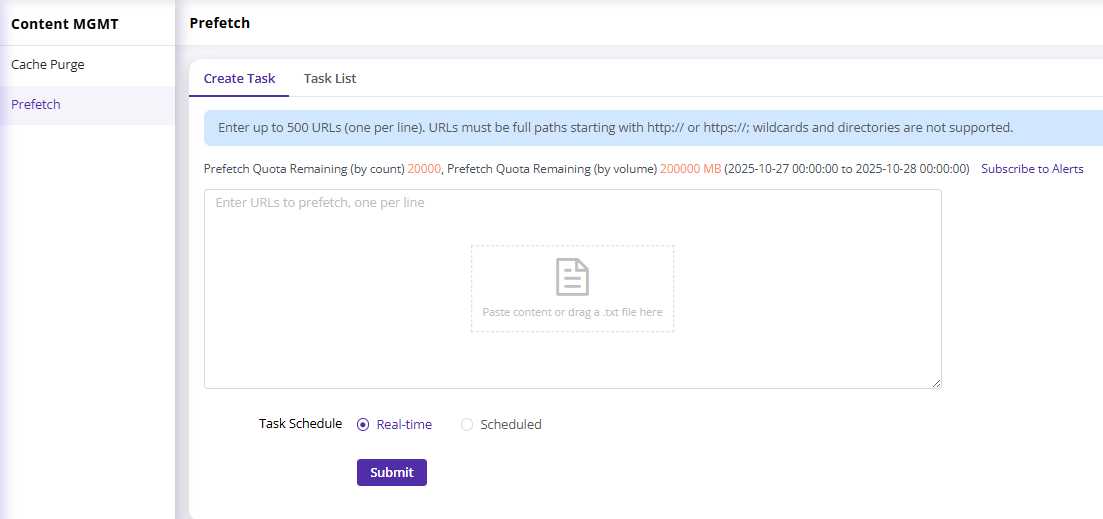Image resolution: width=1103 pixels, height=519 pixels.
Task: Click the document file icon in upload area
Action: click(572, 277)
